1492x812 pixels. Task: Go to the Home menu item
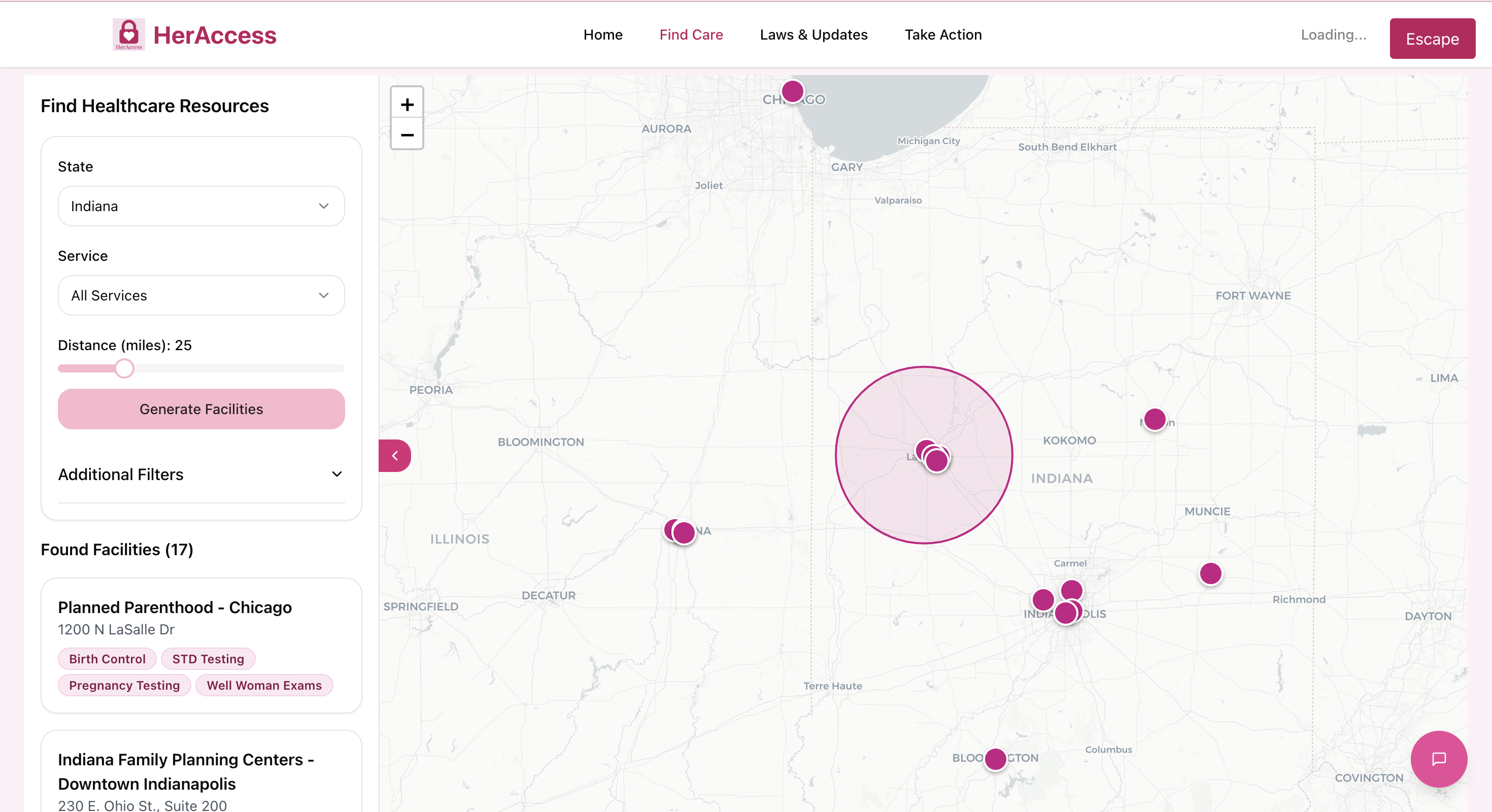pos(602,35)
